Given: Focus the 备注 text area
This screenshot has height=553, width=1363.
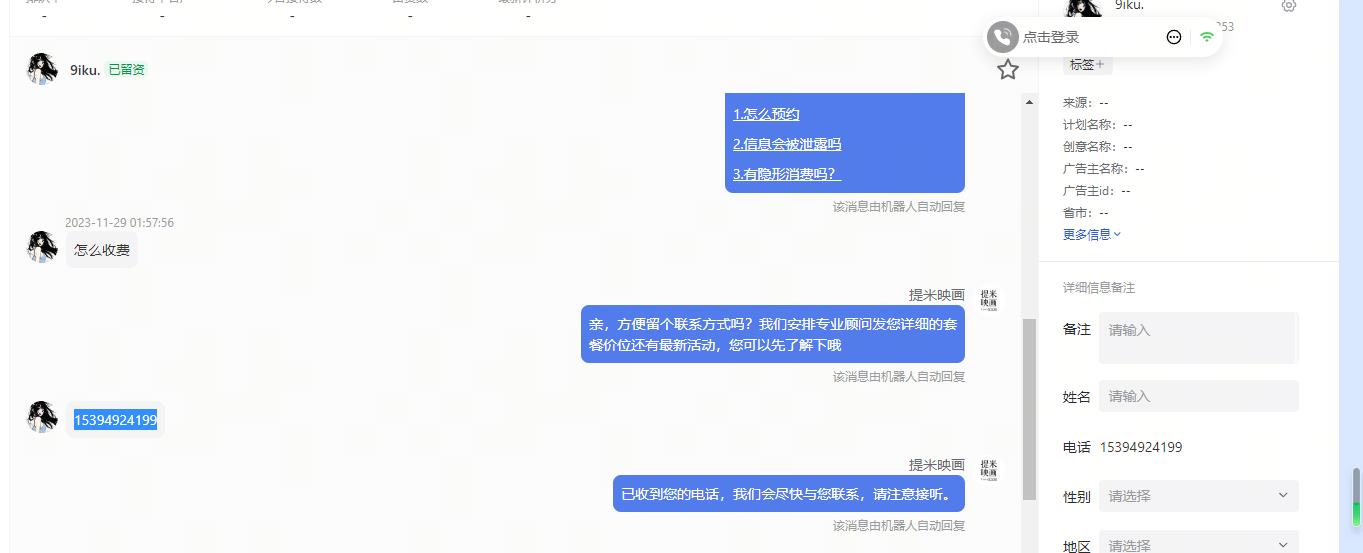Looking at the screenshot, I should tap(1198, 338).
